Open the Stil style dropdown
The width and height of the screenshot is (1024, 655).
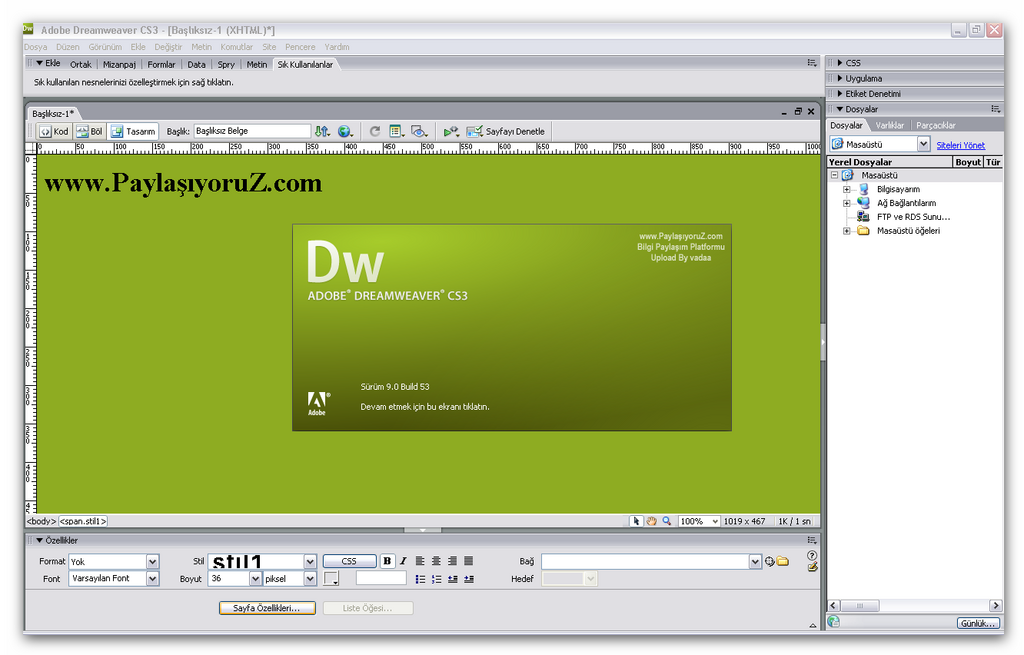click(x=310, y=562)
